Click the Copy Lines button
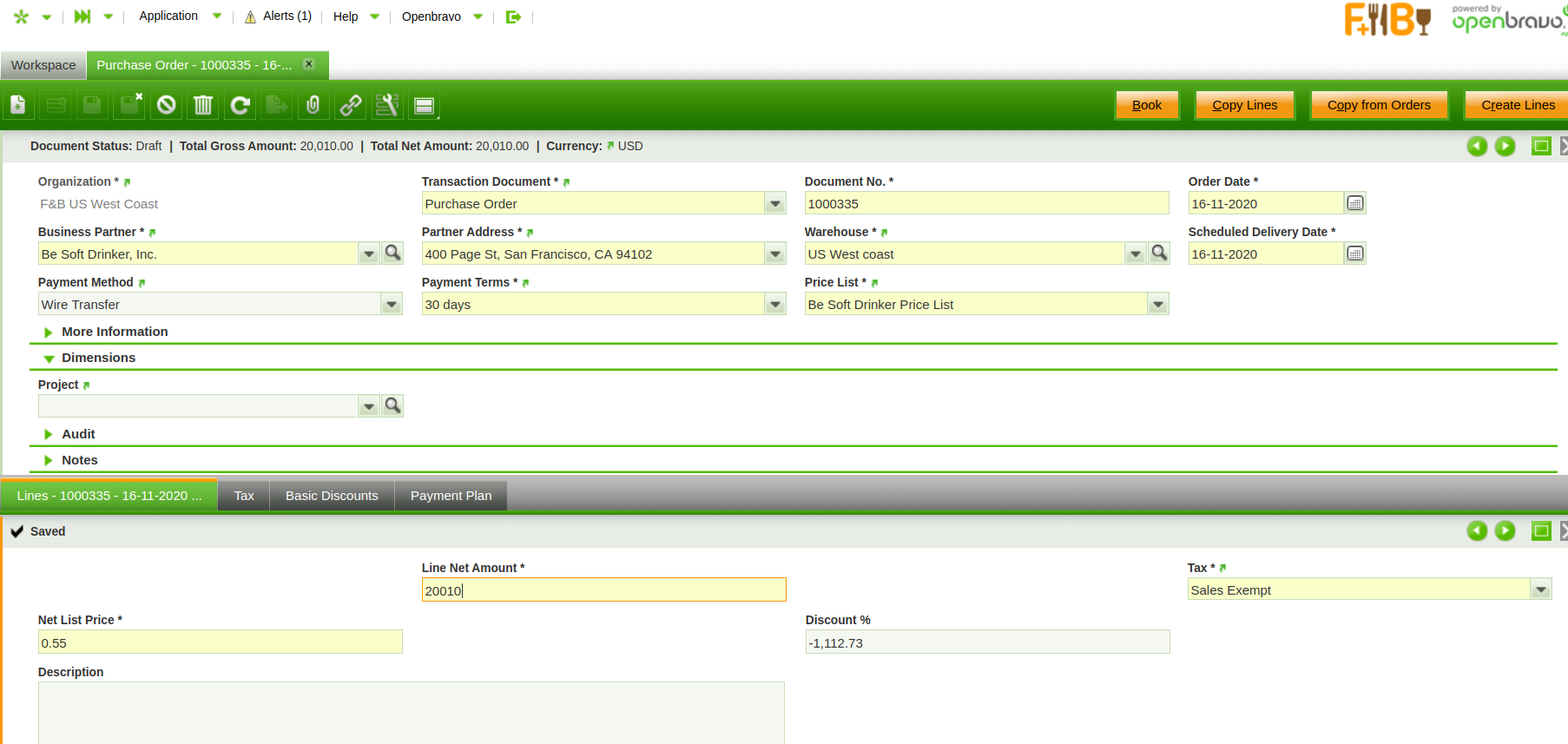This screenshot has width=1568, height=744. [1245, 105]
